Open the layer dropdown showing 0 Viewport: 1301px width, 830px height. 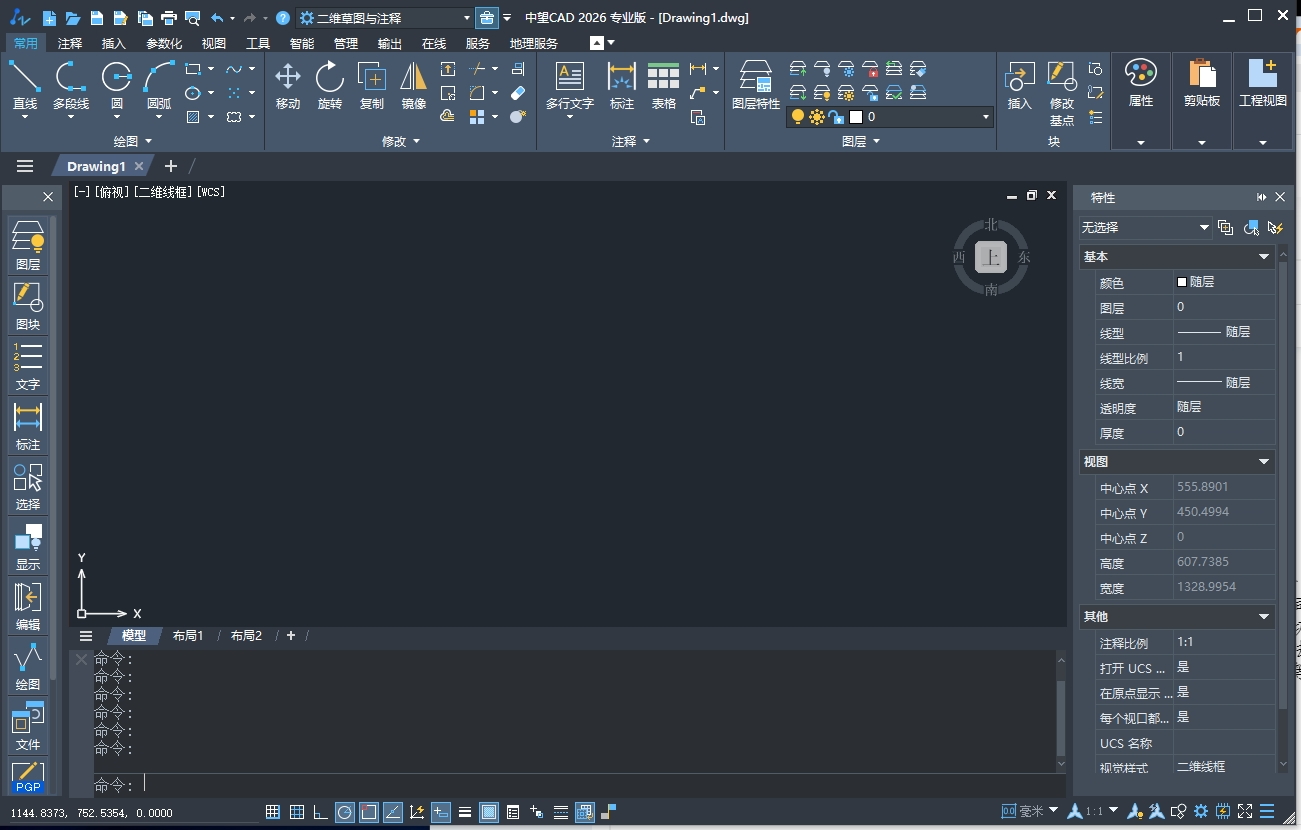(x=889, y=117)
